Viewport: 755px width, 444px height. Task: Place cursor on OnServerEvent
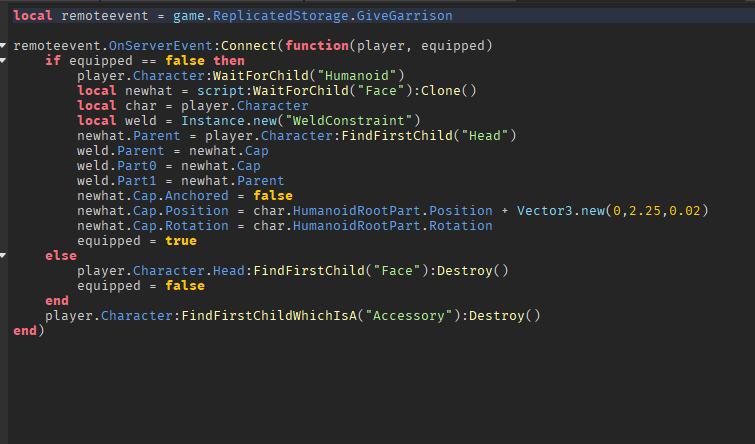(x=160, y=46)
